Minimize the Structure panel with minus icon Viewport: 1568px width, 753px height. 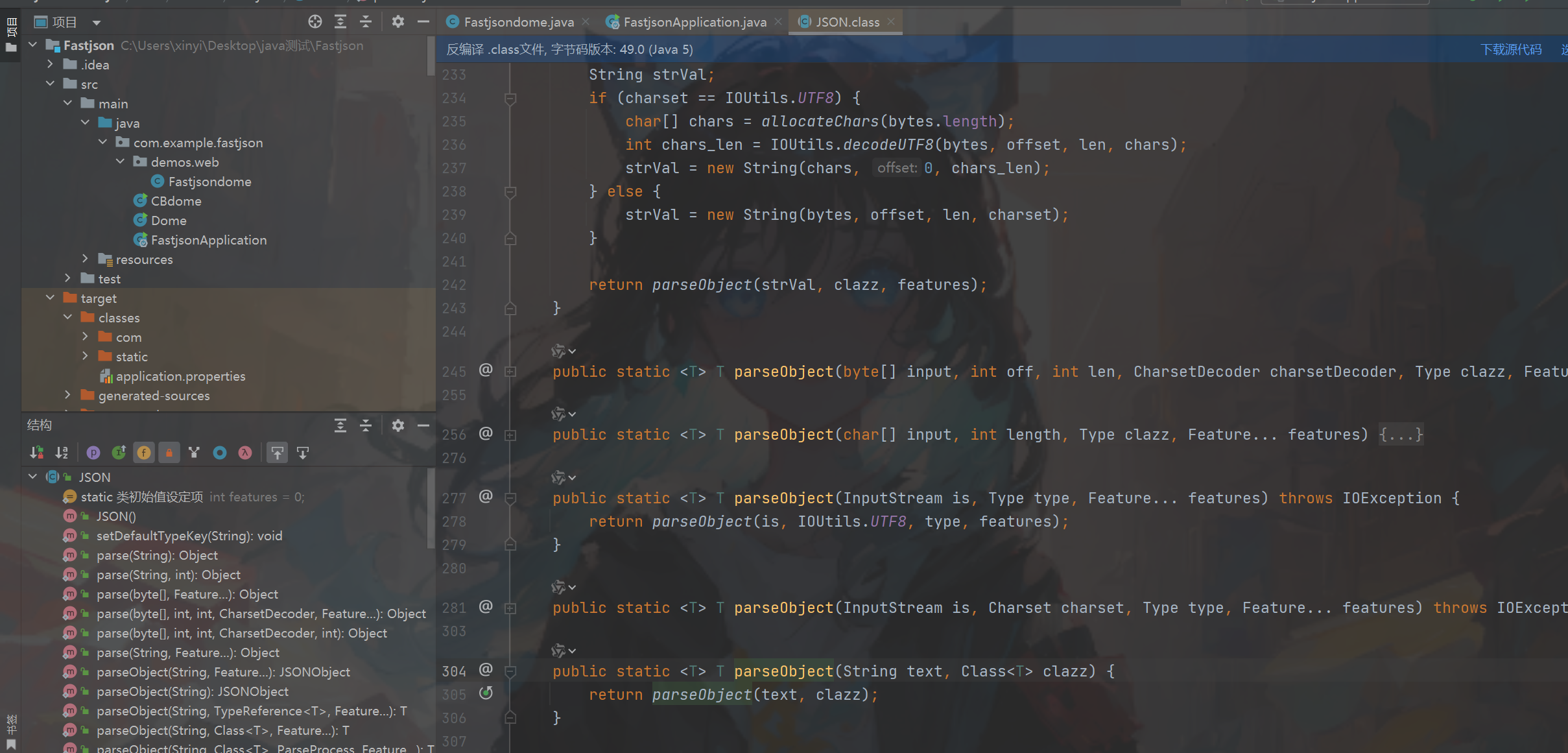point(423,425)
